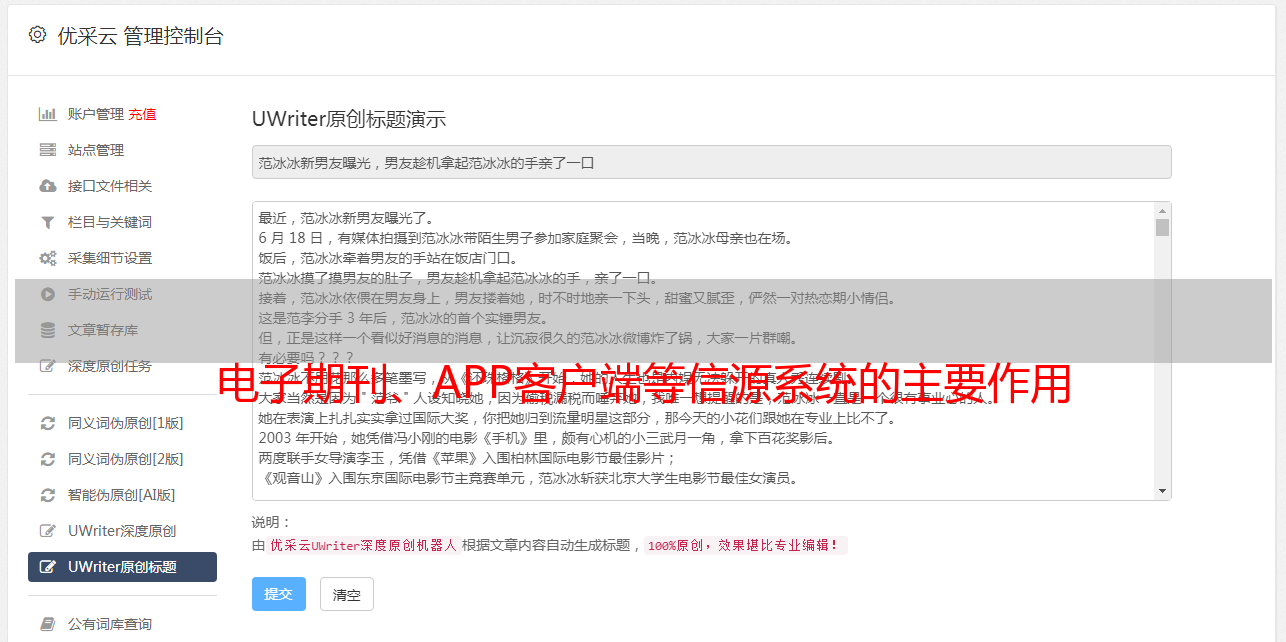This screenshot has width=1286, height=642.
Task: Click the 100%原创，效果堪比专业编辑！ text
Action: point(745,546)
